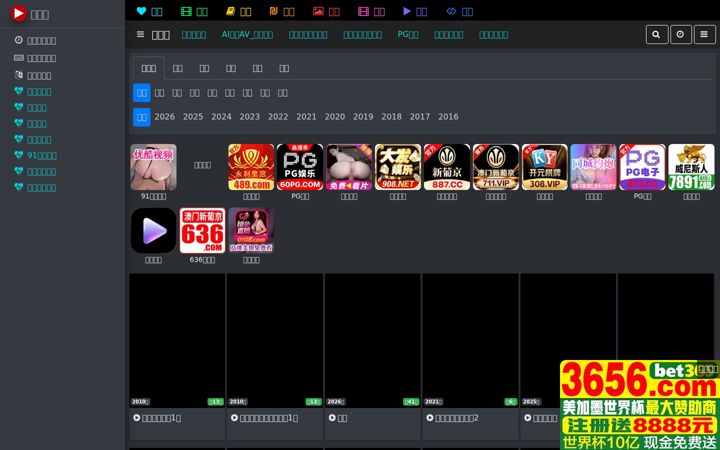Open the 60PG.COM ad icon
The width and height of the screenshot is (720, 450).
[x=300, y=167]
